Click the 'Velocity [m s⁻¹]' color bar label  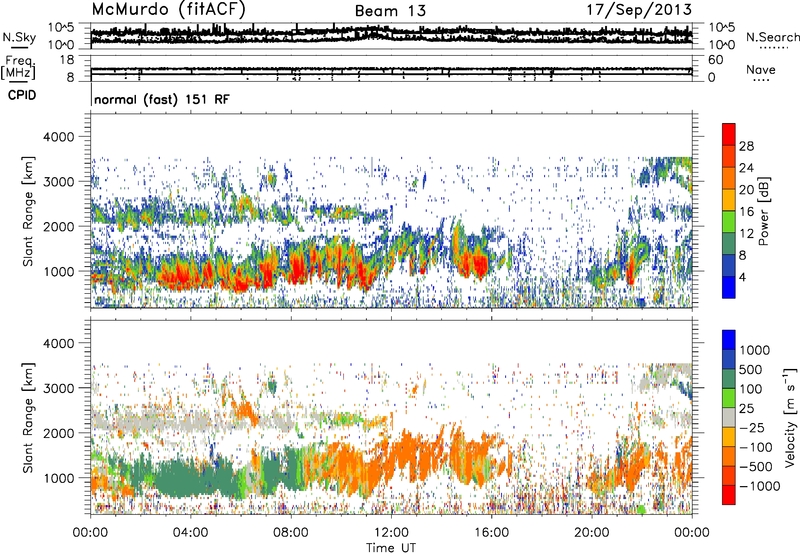click(x=790, y=417)
